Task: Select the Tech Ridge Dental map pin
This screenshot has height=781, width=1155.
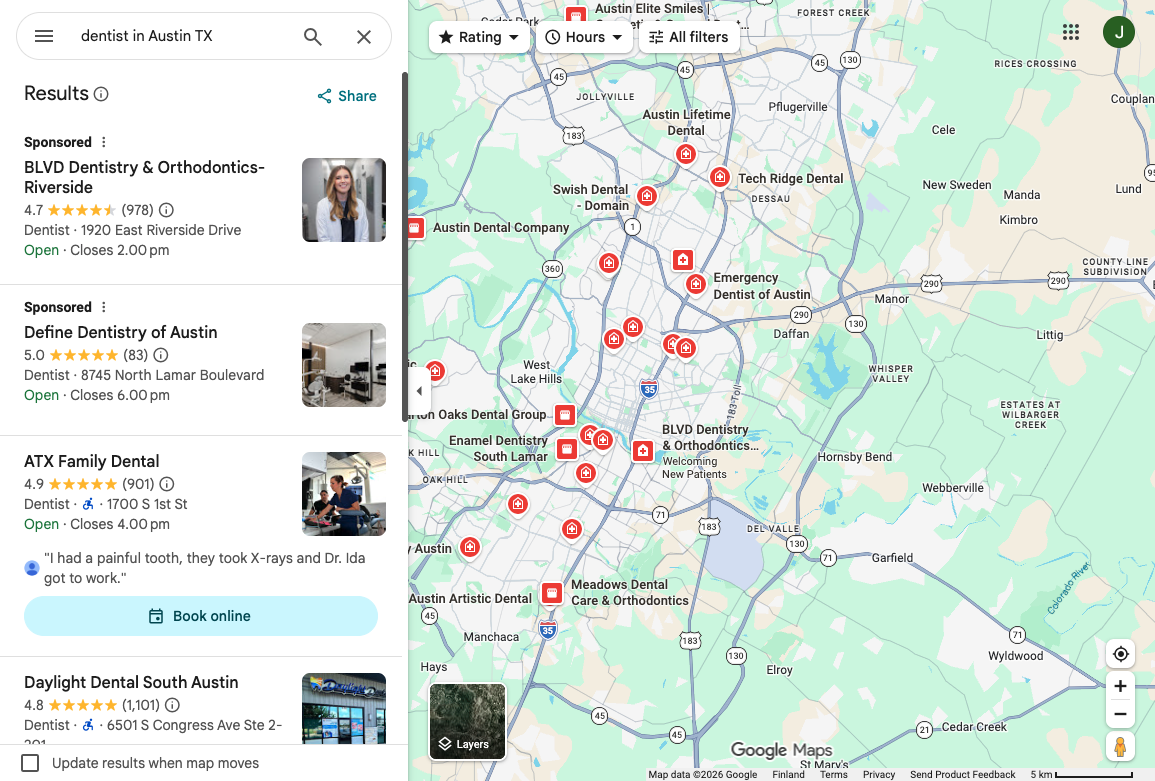Action: [x=720, y=178]
